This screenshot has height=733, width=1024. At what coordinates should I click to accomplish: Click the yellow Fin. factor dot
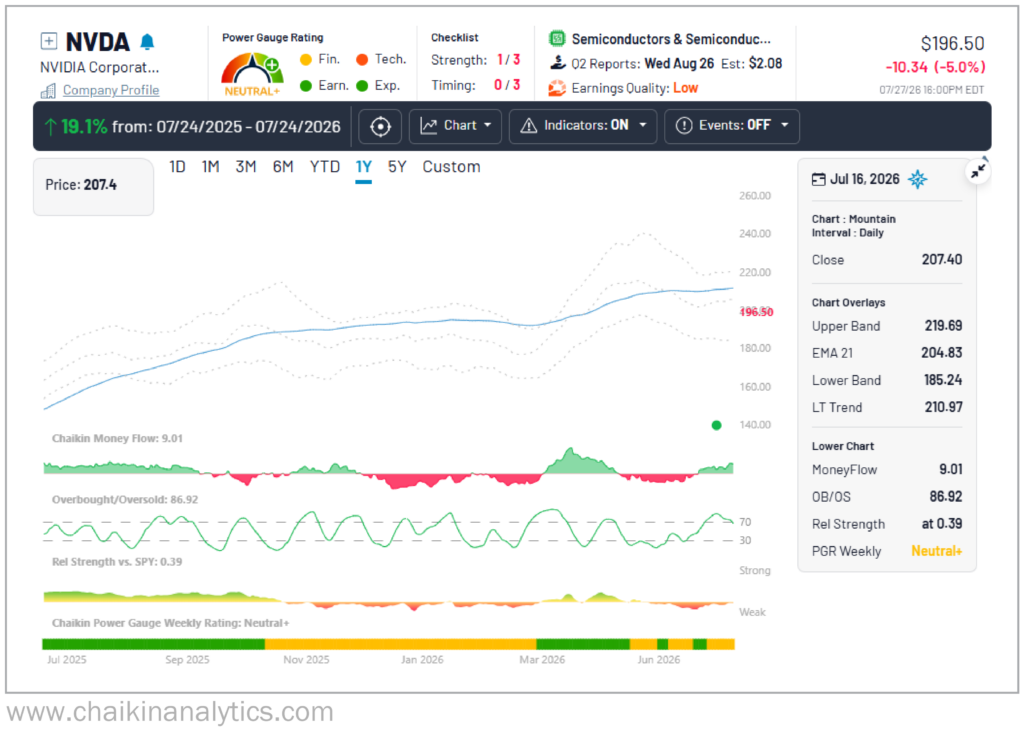[x=306, y=60]
